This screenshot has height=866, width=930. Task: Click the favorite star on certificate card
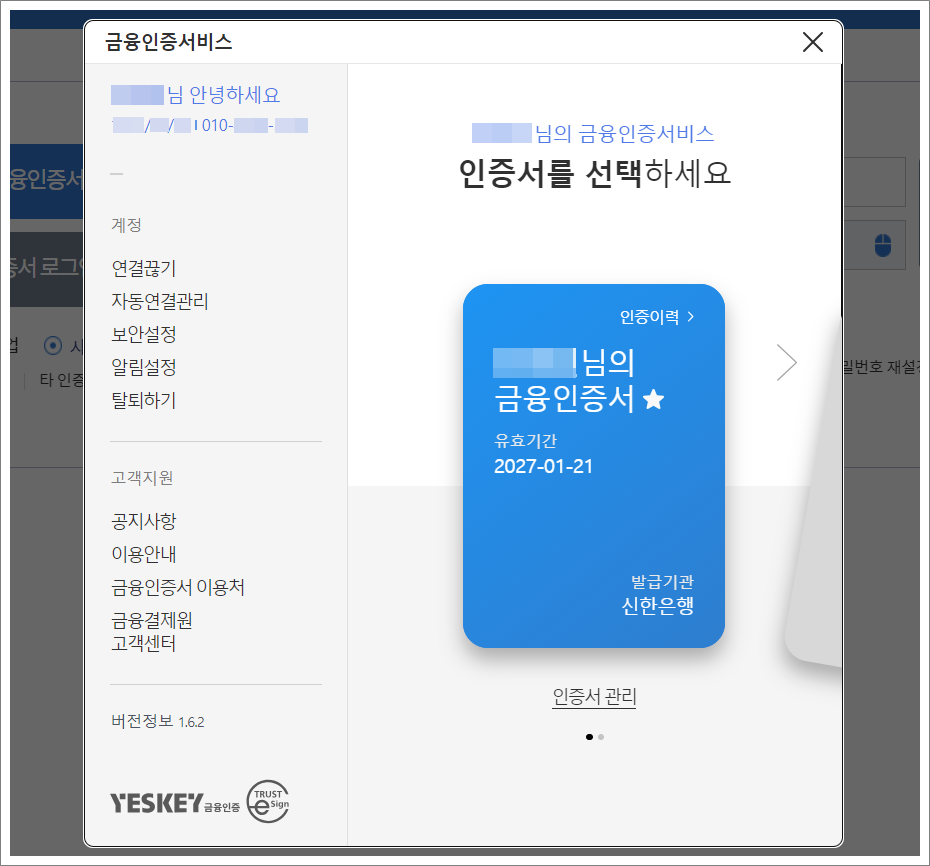pyautogui.click(x=654, y=399)
